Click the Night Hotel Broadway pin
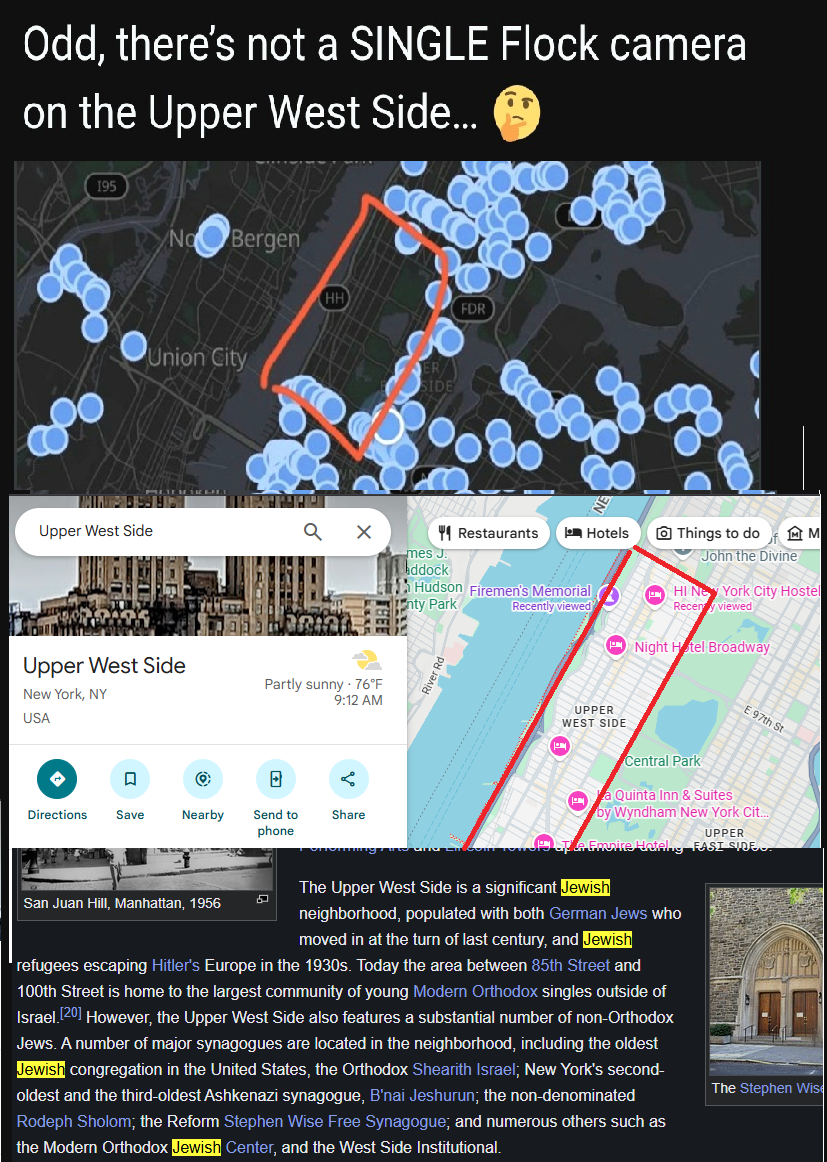This screenshot has height=1162, width=827. (x=615, y=645)
